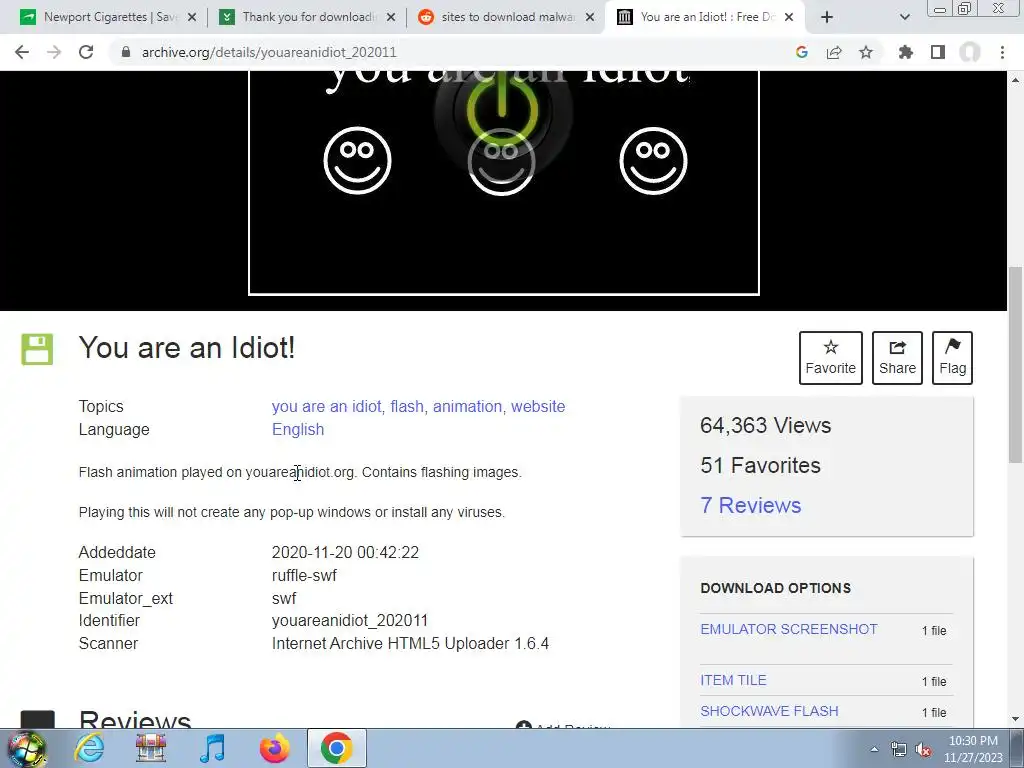This screenshot has width=1024, height=768.
Task: Open SHOCKWAVE FLASH download option
Action: pyautogui.click(x=769, y=711)
